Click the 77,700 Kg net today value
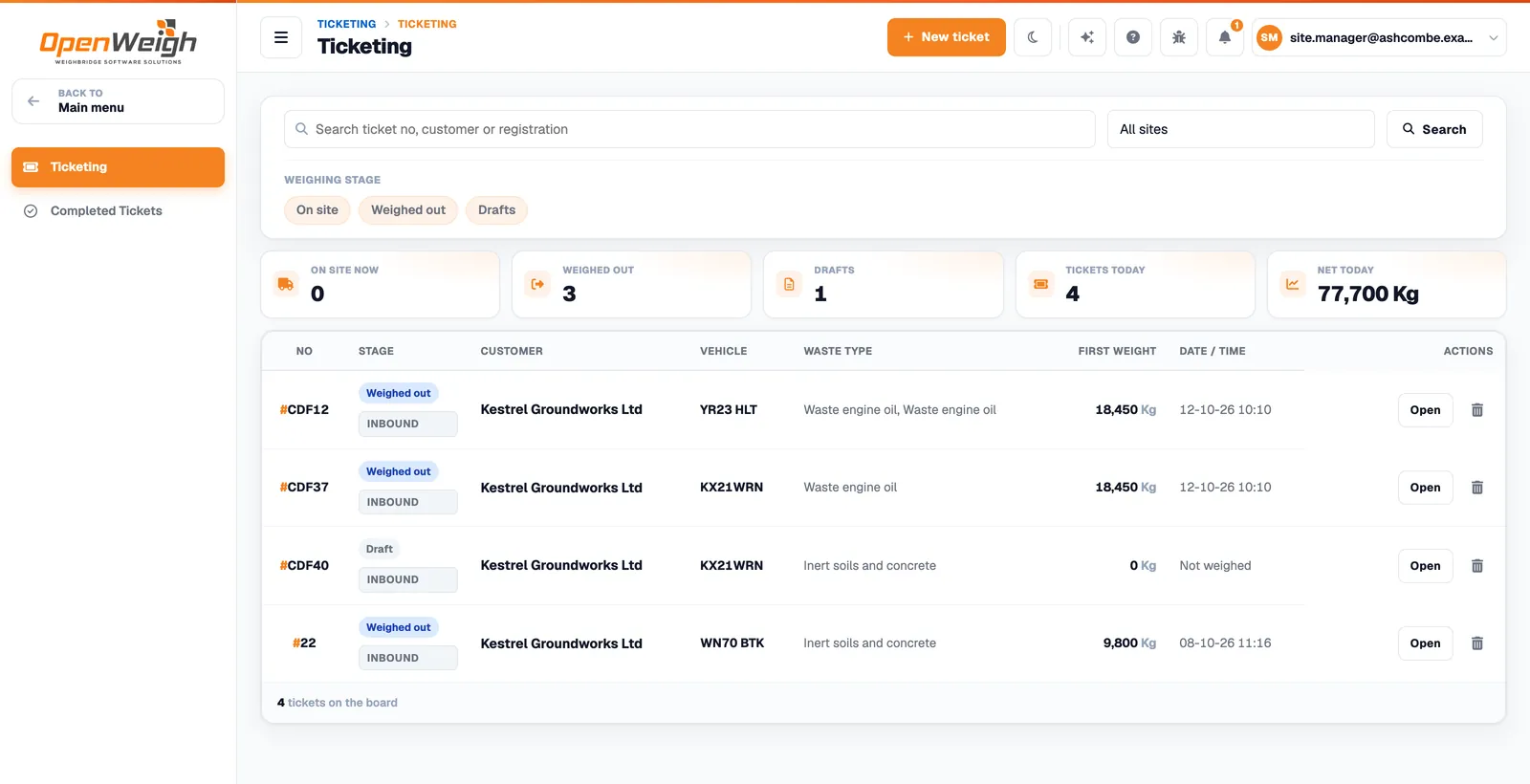Image resolution: width=1530 pixels, height=784 pixels. 1368,294
